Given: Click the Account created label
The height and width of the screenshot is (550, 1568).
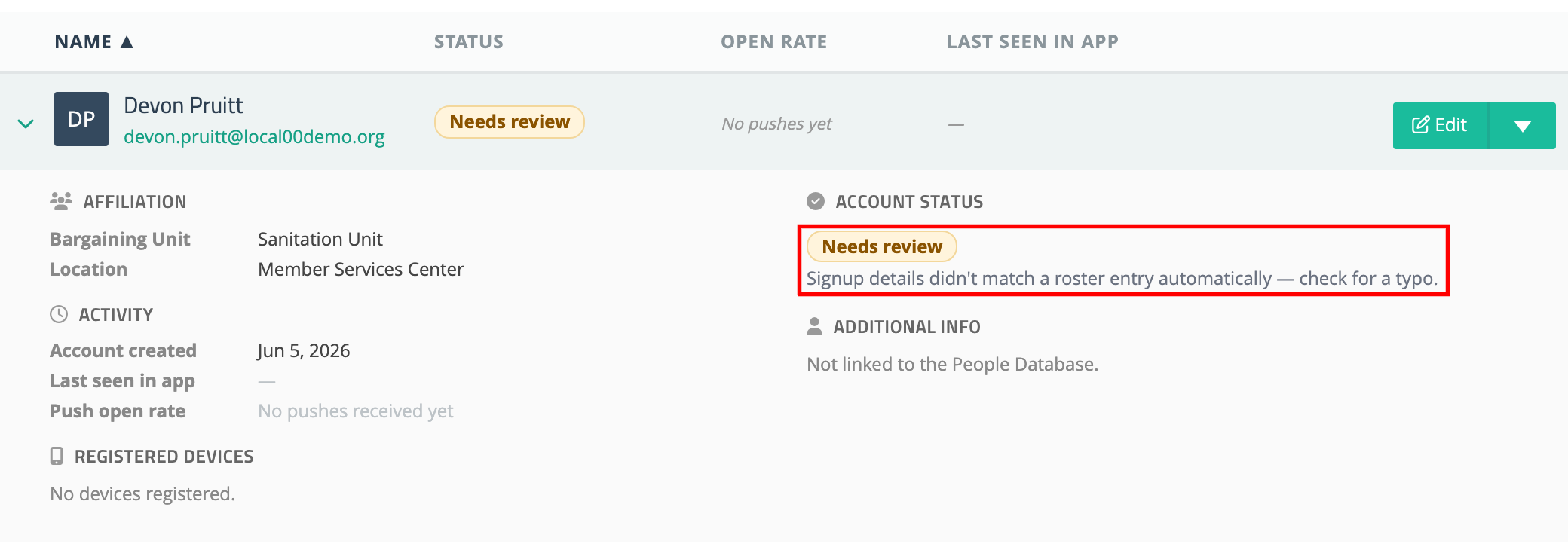Looking at the screenshot, I should pos(124,351).
